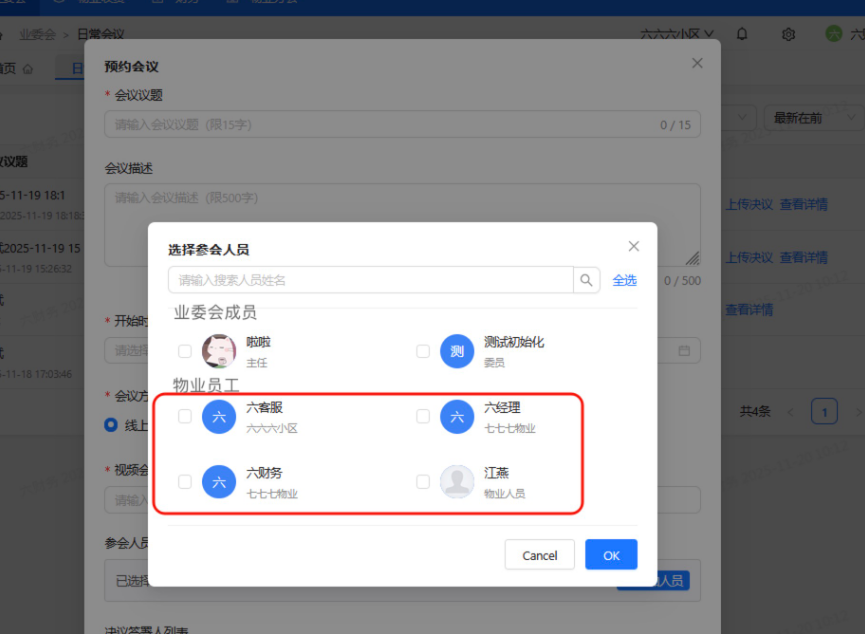Click 江燕 default gray avatar
This screenshot has height=634, width=865.
[x=457, y=482]
